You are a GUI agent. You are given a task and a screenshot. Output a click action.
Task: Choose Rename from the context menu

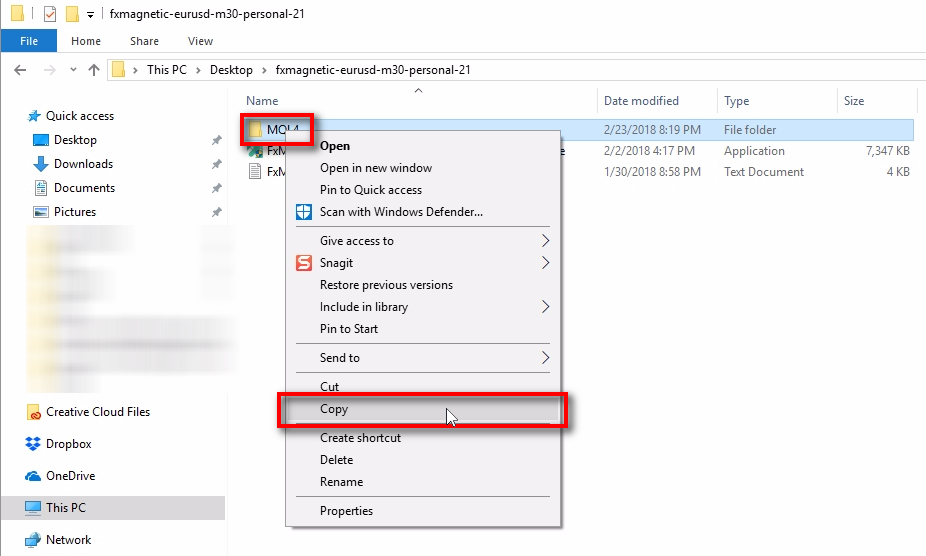click(423, 482)
